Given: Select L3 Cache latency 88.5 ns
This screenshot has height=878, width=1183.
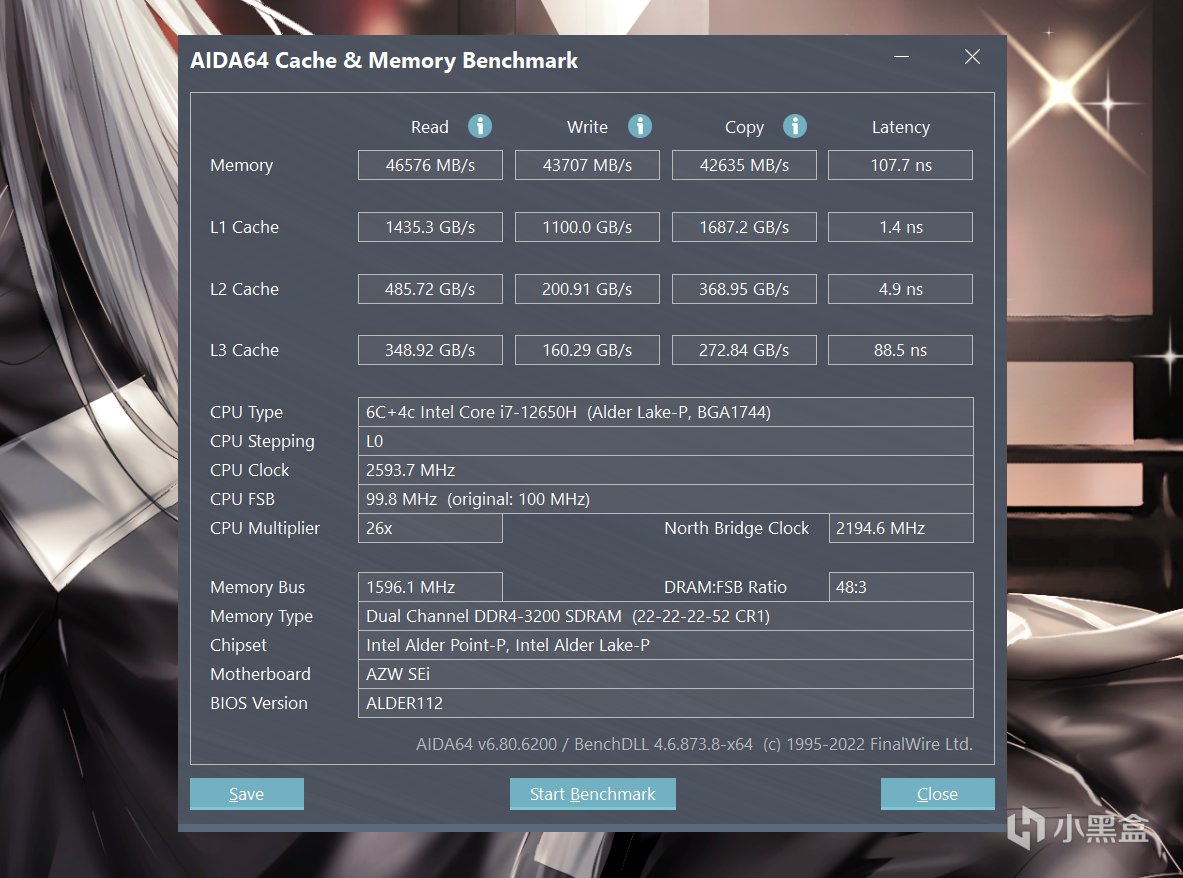Looking at the screenshot, I should coord(901,350).
